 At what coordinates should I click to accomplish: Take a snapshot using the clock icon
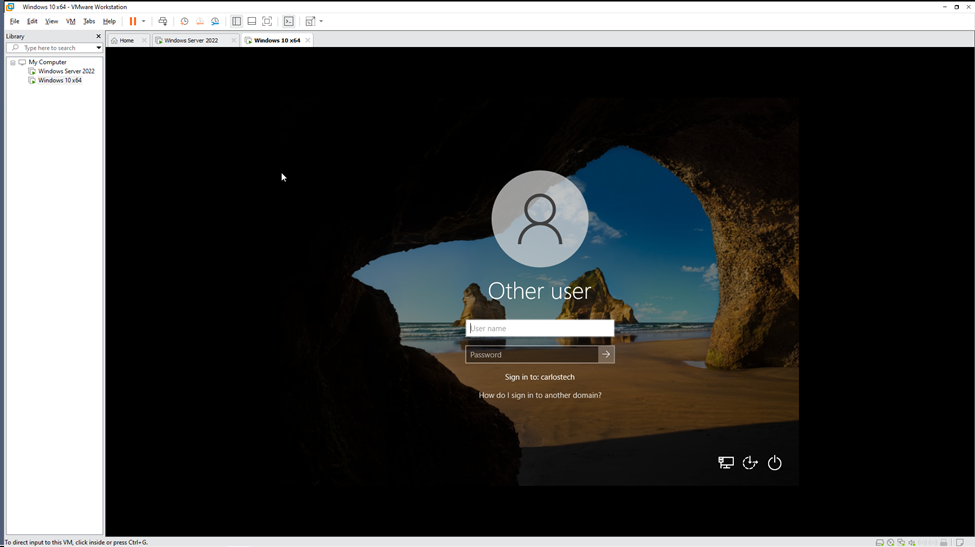pyautogui.click(x=184, y=21)
